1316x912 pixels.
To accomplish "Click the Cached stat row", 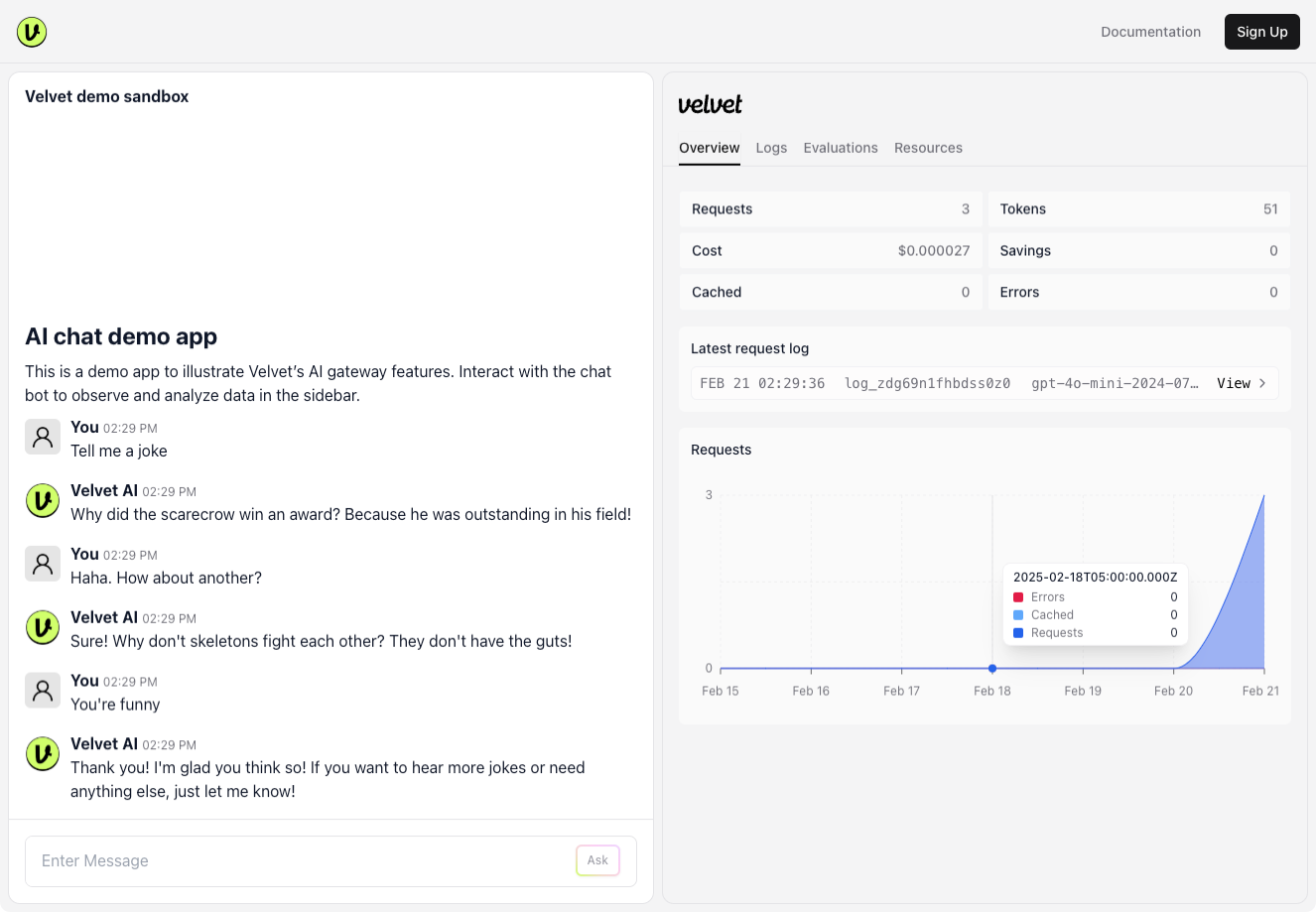I will coord(831,293).
